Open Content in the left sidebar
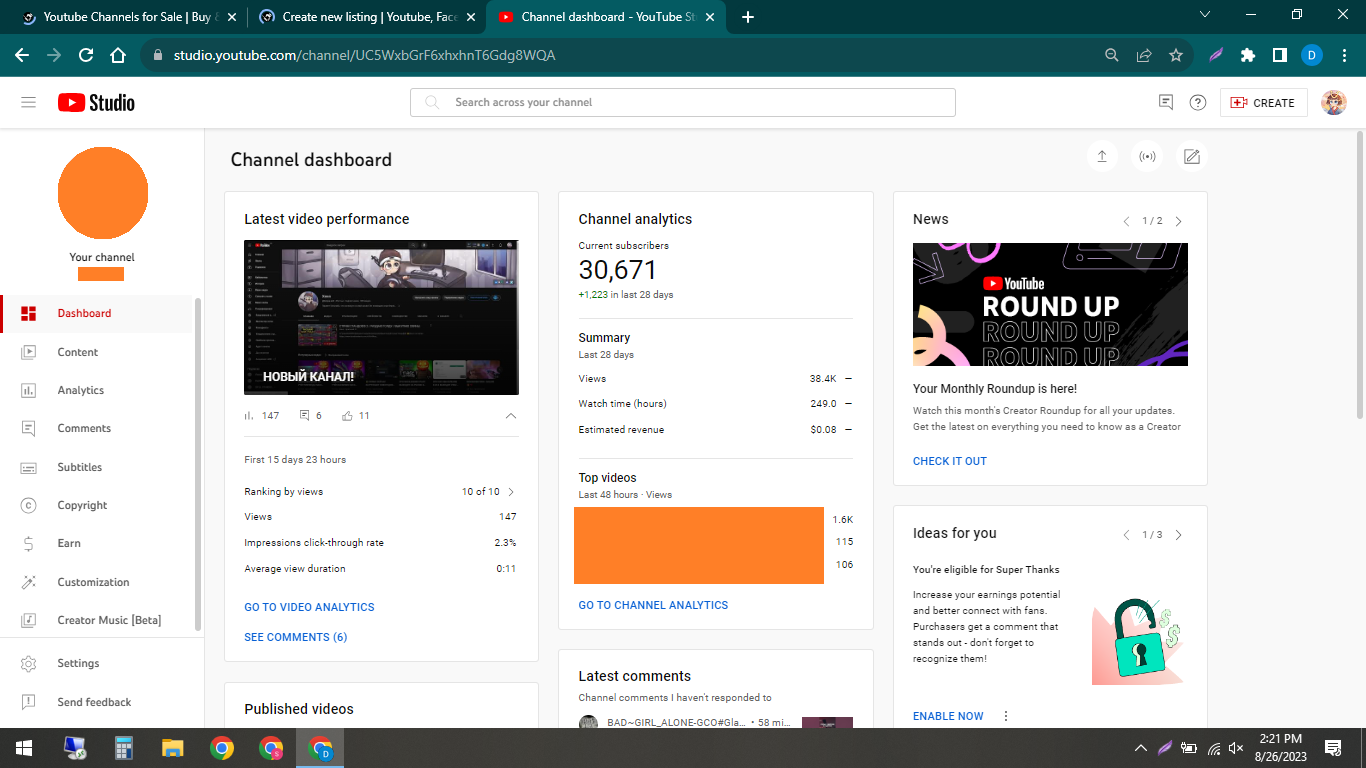The height and width of the screenshot is (768, 1366). coord(77,352)
